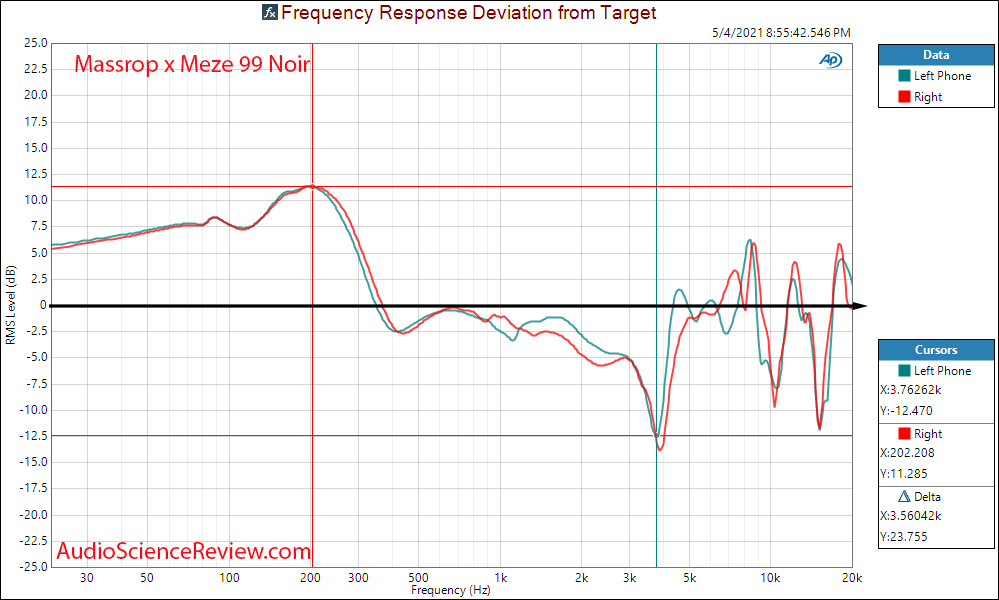Click the teal Left Phone trace peak near 4.5 kHz
The width and height of the screenshot is (999, 600).
pyautogui.click(x=679, y=290)
